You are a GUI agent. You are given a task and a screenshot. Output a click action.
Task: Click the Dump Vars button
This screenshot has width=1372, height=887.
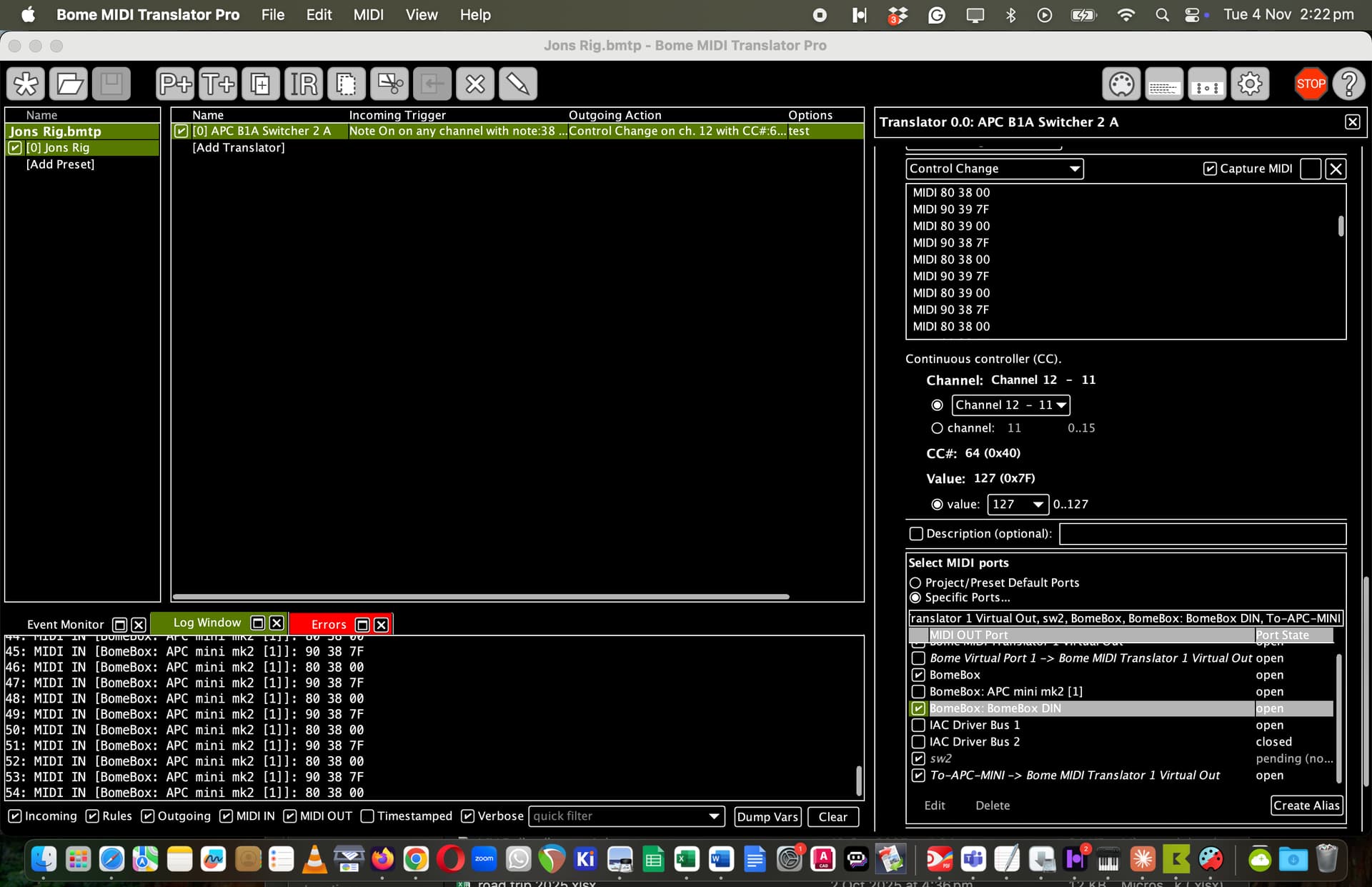click(x=767, y=816)
